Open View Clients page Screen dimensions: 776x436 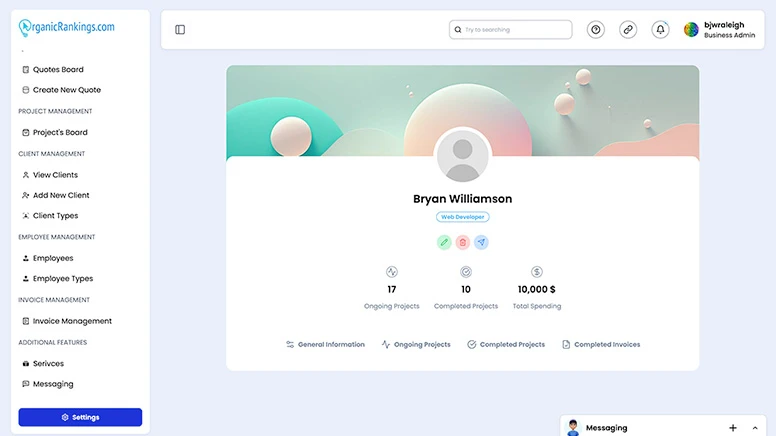click(50, 175)
